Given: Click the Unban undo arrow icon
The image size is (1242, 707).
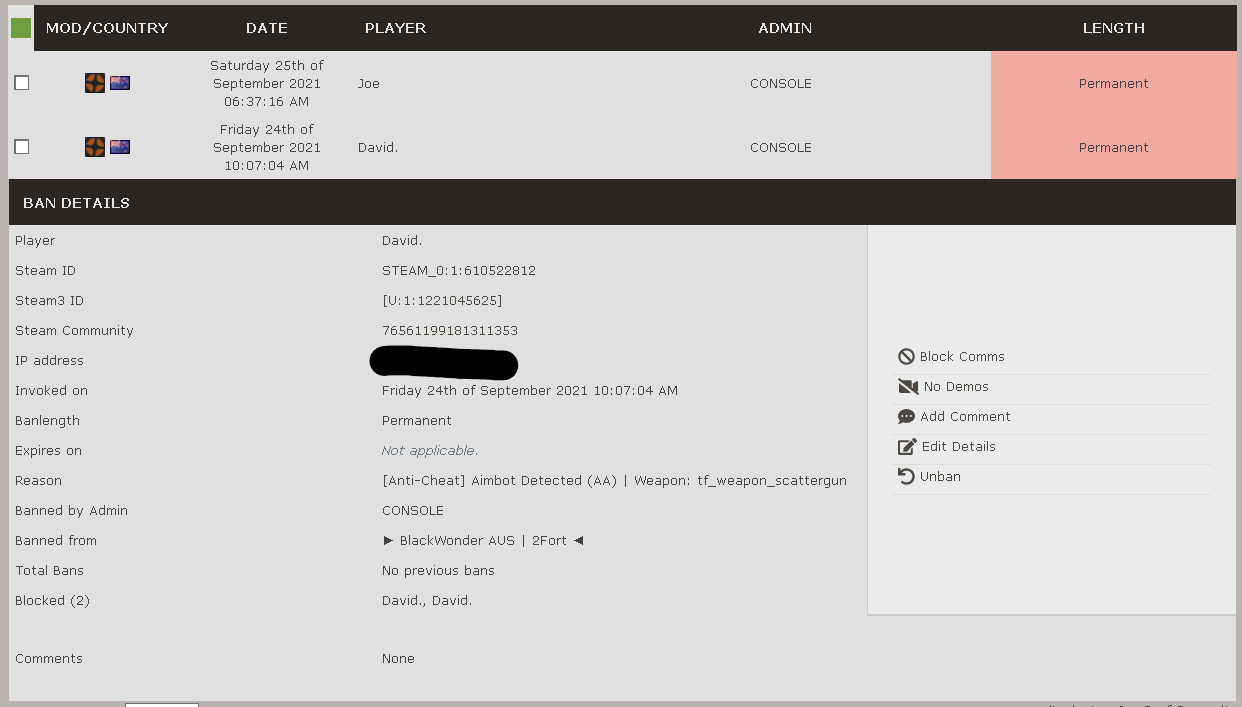Looking at the screenshot, I should [x=906, y=476].
